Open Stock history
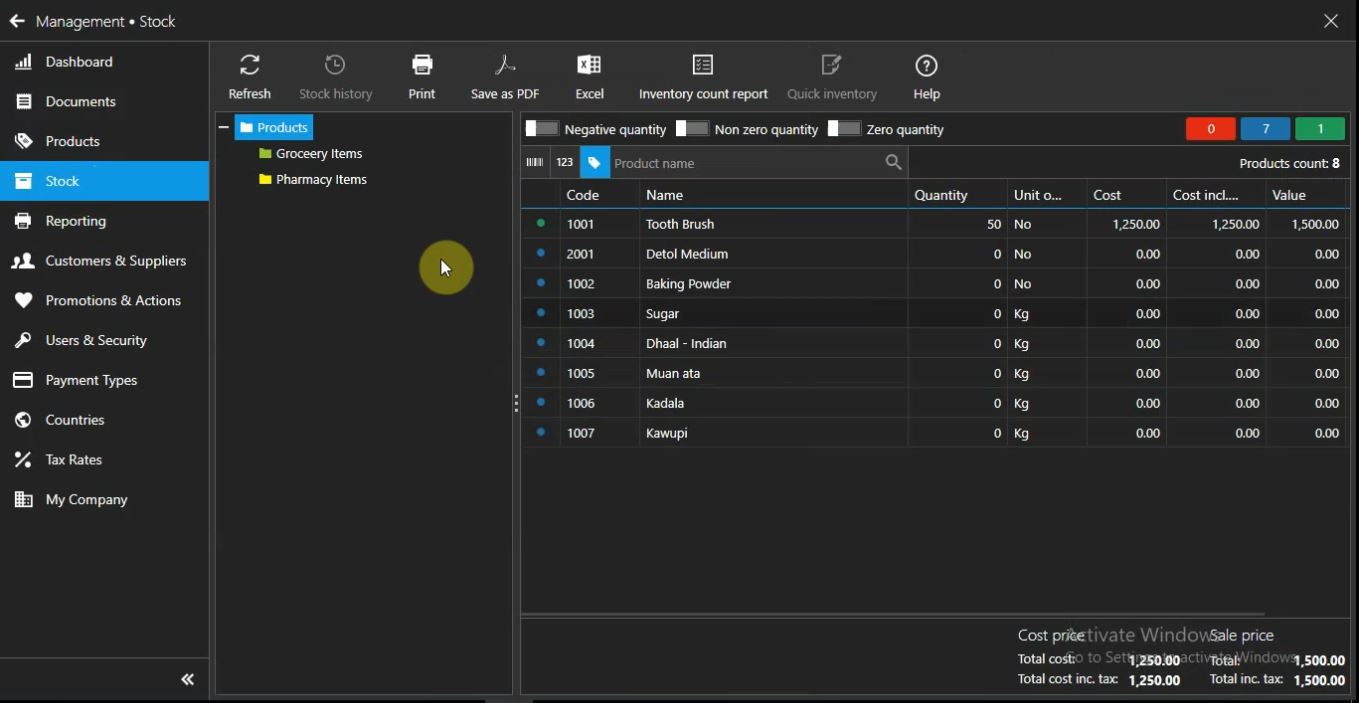Image resolution: width=1359 pixels, height=703 pixels. tap(336, 77)
